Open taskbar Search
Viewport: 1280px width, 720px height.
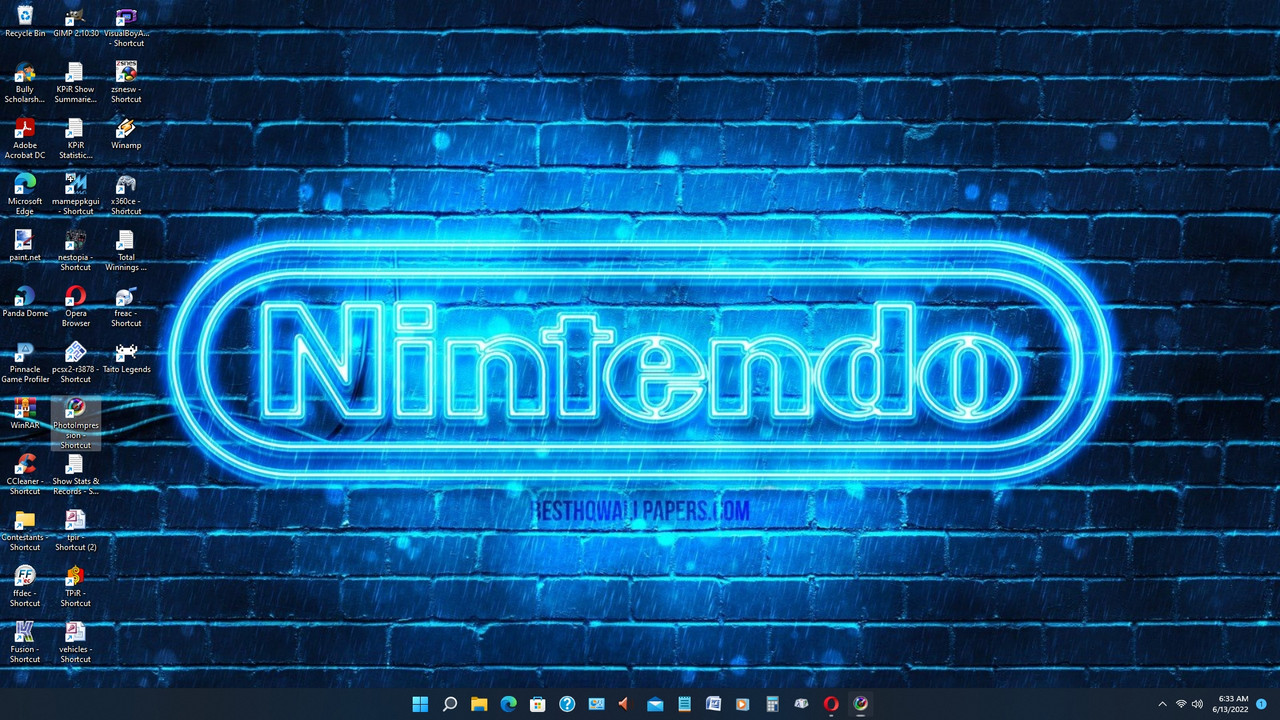450,704
